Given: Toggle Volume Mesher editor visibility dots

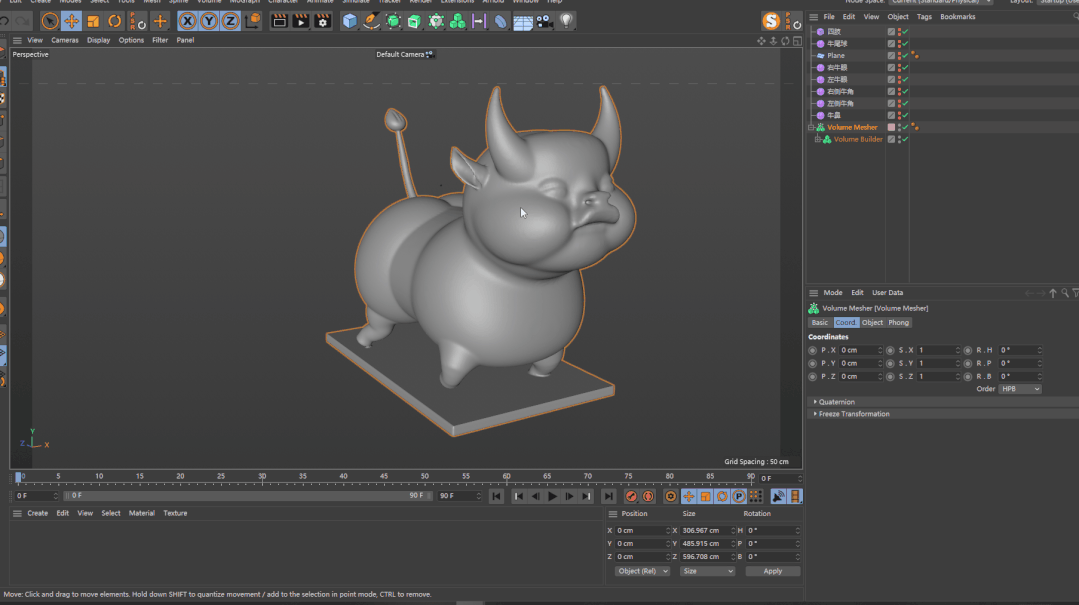Looking at the screenshot, I should (899, 127).
